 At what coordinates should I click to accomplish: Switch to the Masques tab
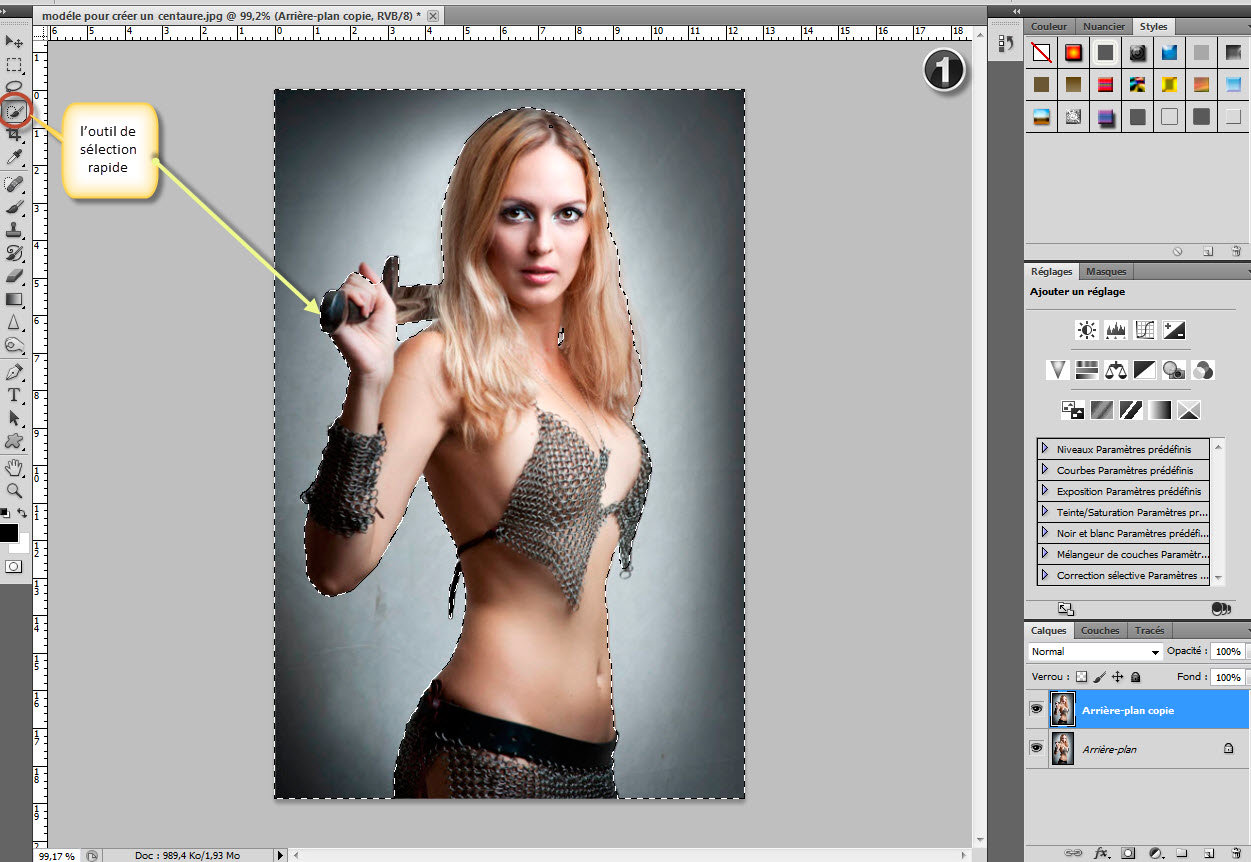(x=1106, y=271)
